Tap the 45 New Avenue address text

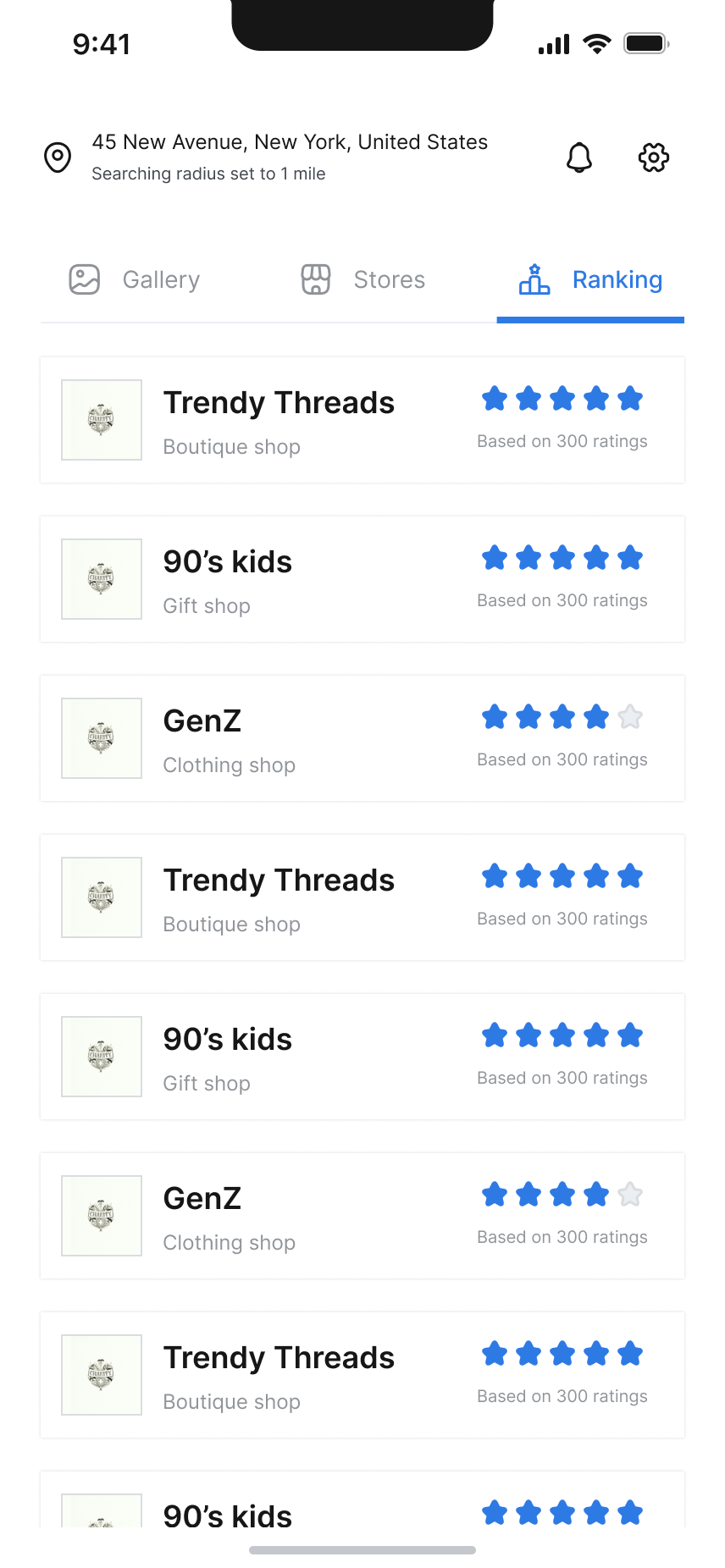(x=290, y=142)
